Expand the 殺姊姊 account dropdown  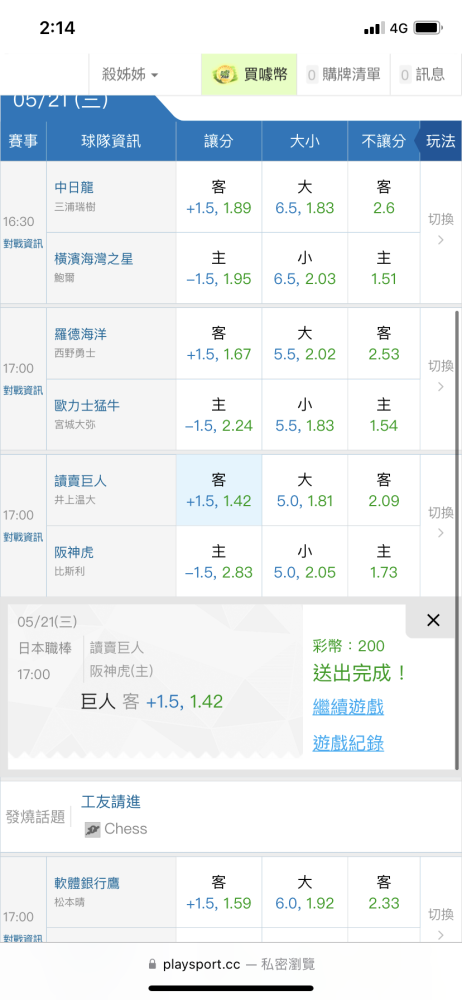click(130, 75)
